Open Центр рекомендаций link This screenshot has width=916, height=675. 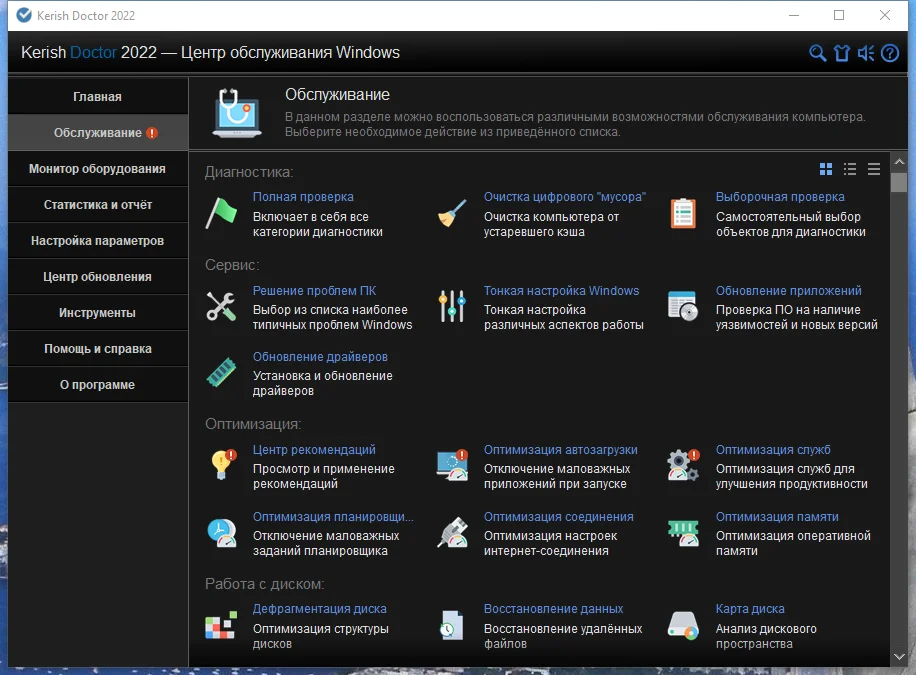tap(314, 449)
